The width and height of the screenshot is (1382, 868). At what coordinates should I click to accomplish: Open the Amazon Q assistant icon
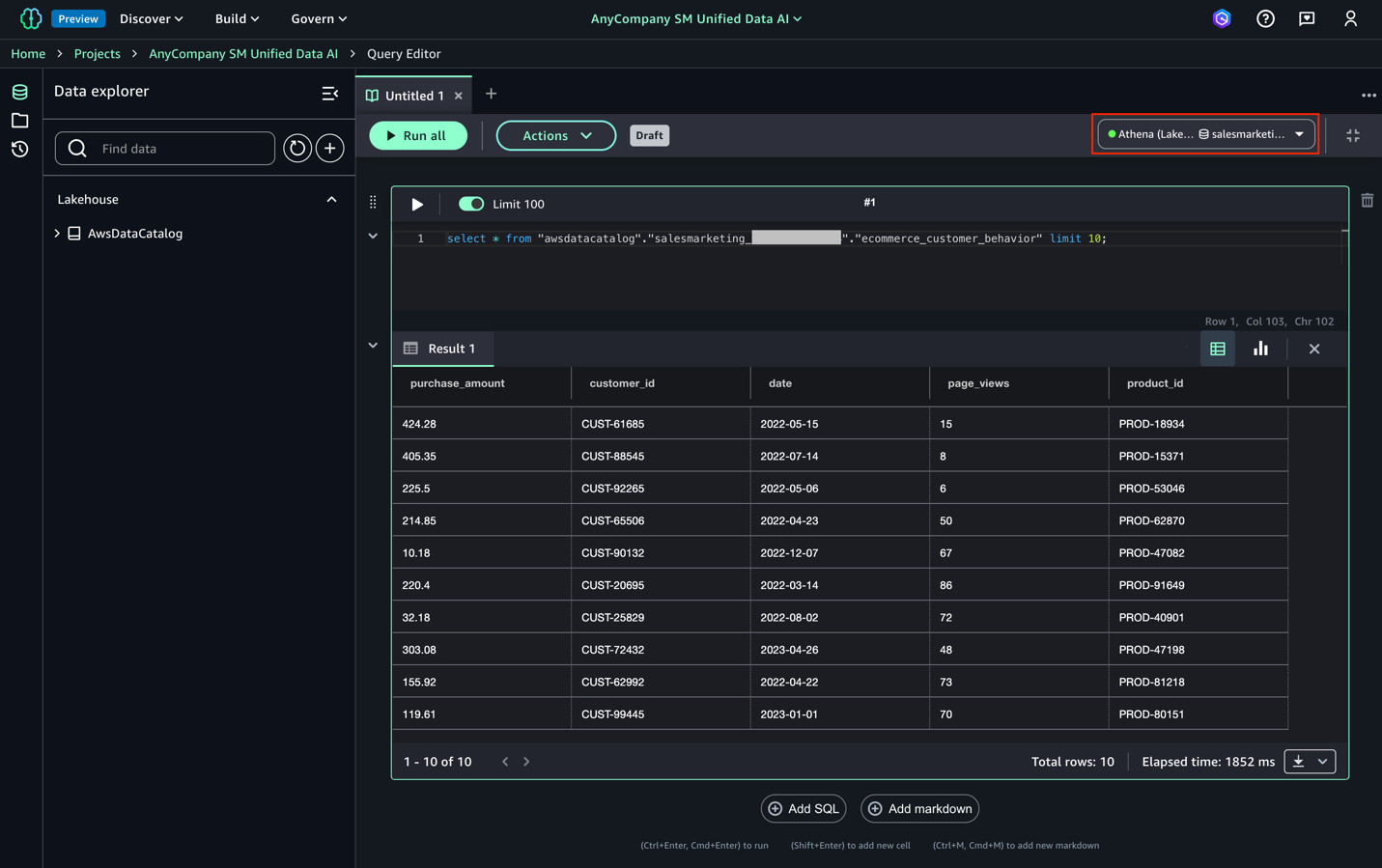(1222, 18)
